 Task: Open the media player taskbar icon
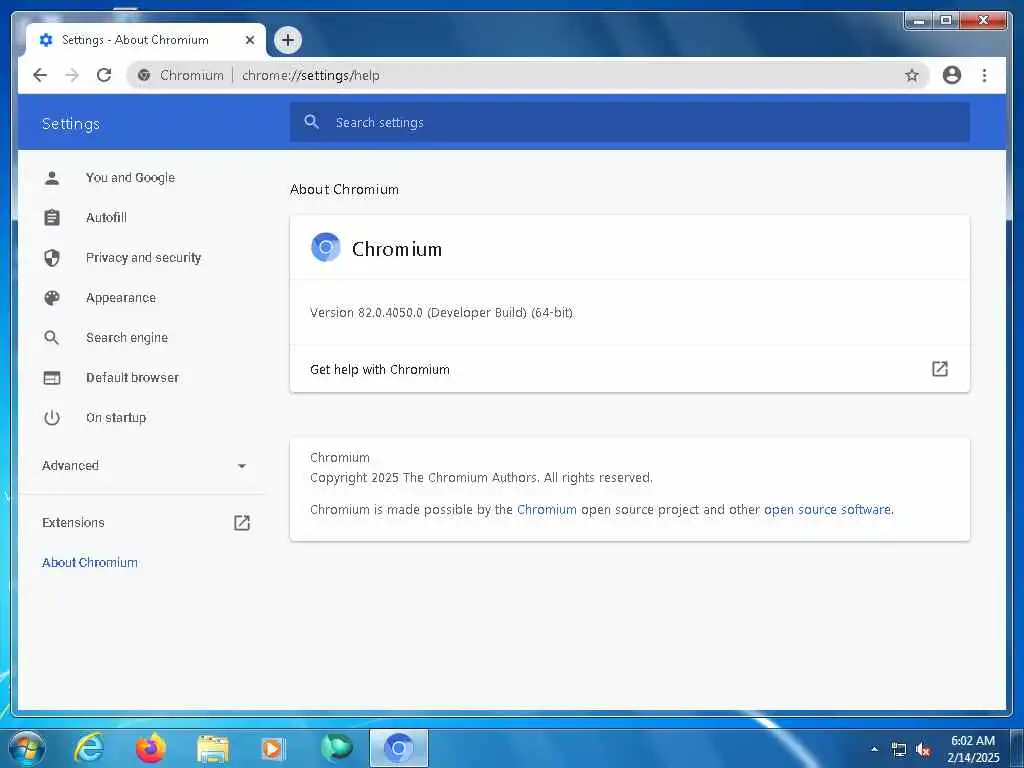(x=273, y=749)
